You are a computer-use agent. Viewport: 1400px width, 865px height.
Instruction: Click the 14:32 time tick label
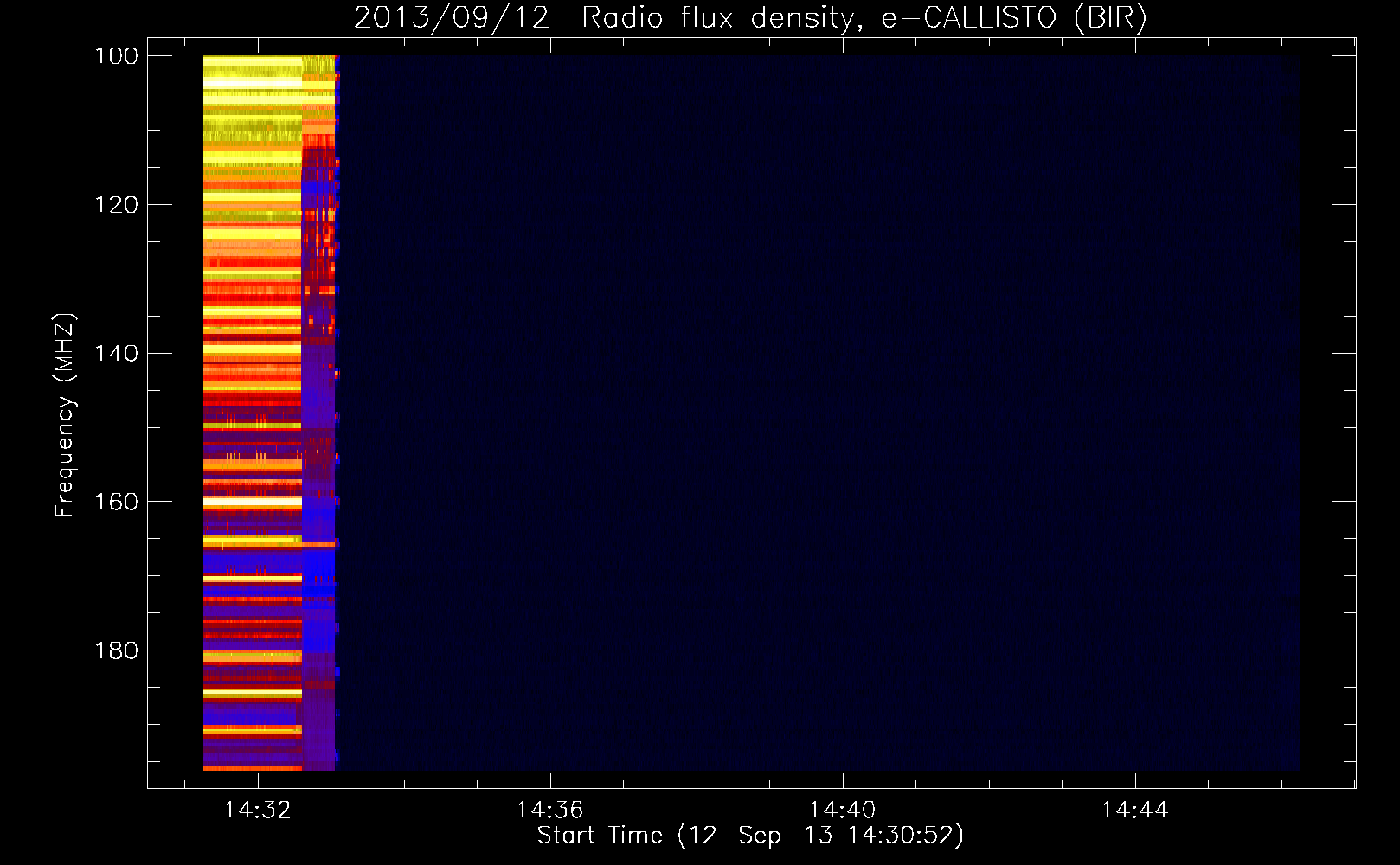[x=258, y=811]
